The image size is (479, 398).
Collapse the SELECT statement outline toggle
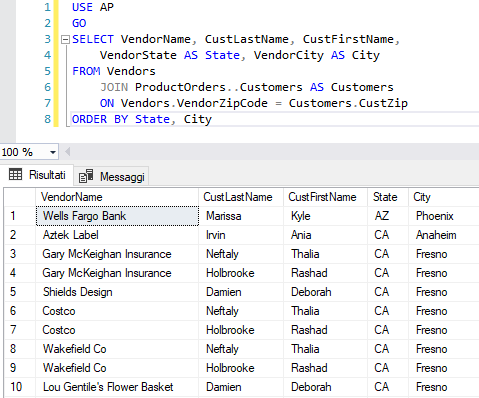pos(65,40)
